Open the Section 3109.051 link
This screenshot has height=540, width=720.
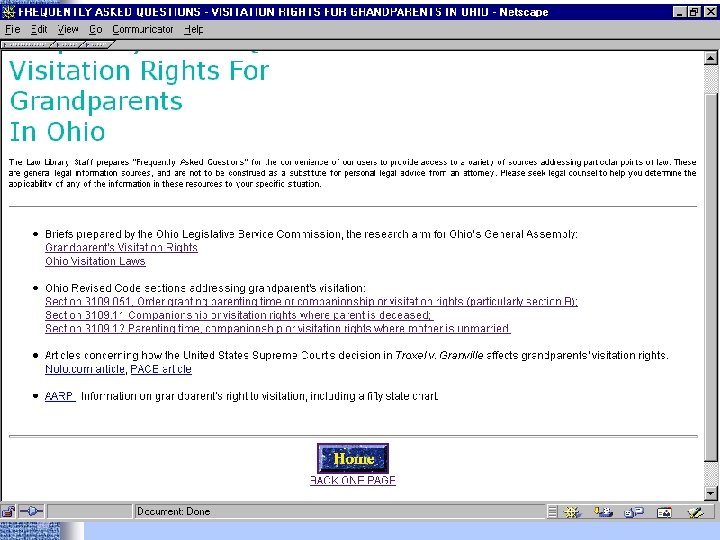click(x=311, y=302)
